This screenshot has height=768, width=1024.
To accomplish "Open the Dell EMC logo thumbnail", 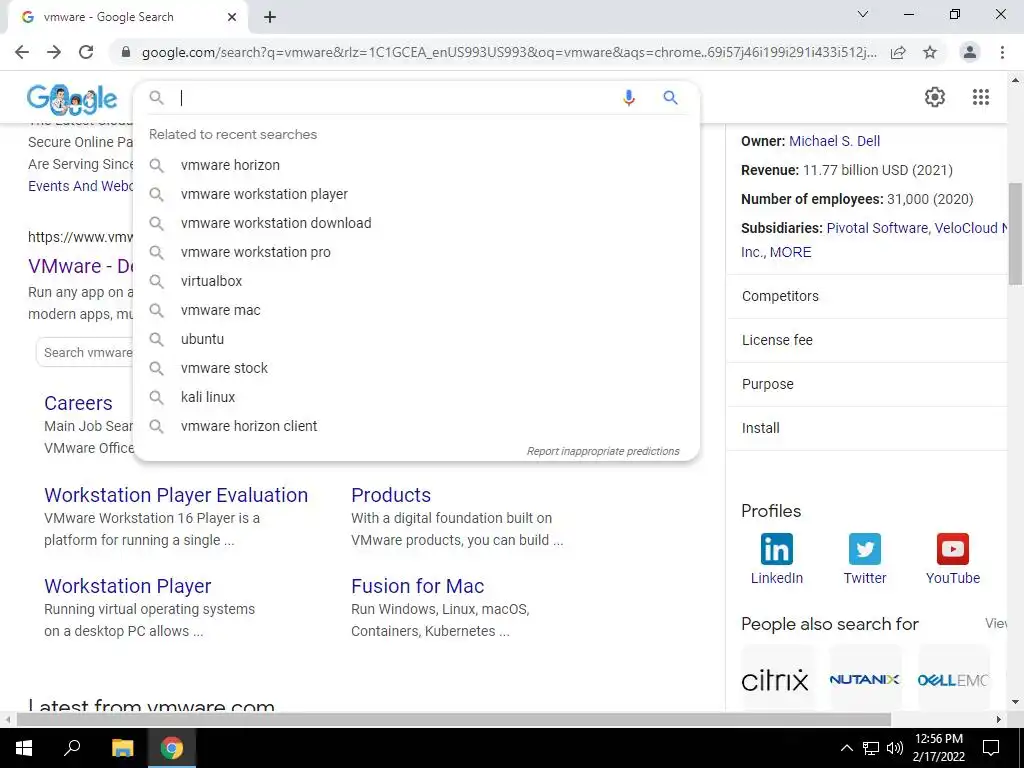I will pos(953,679).
